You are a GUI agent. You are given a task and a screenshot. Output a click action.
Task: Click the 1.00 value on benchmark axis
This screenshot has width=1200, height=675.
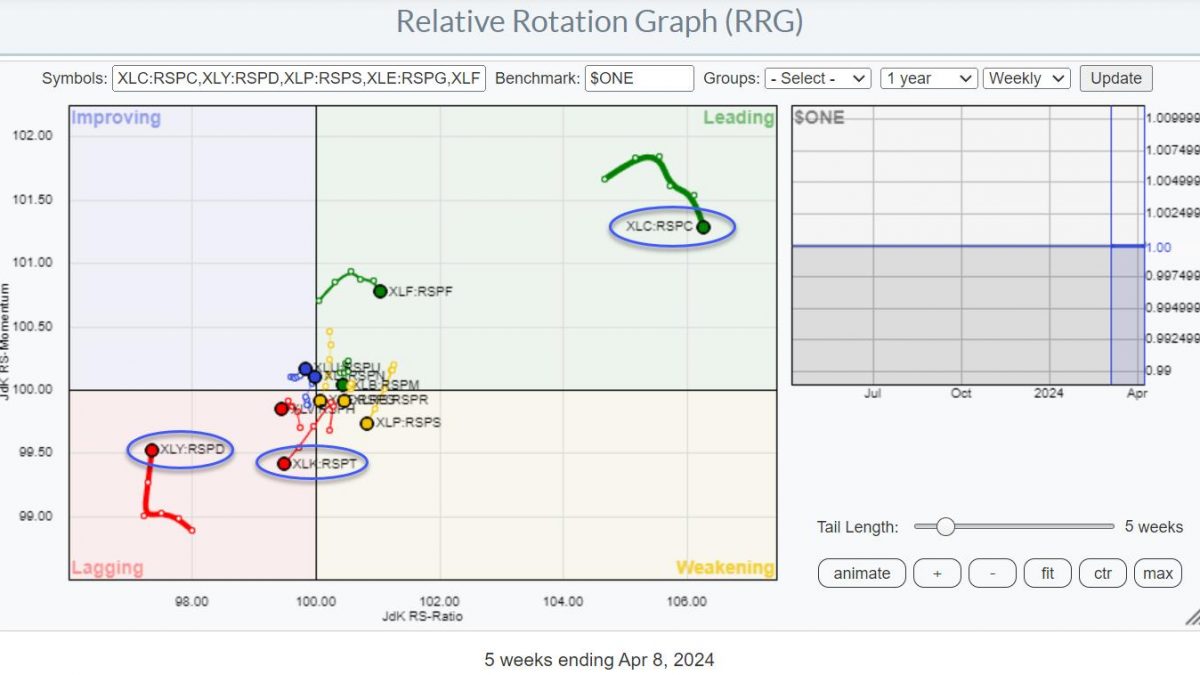(1157, 246)
